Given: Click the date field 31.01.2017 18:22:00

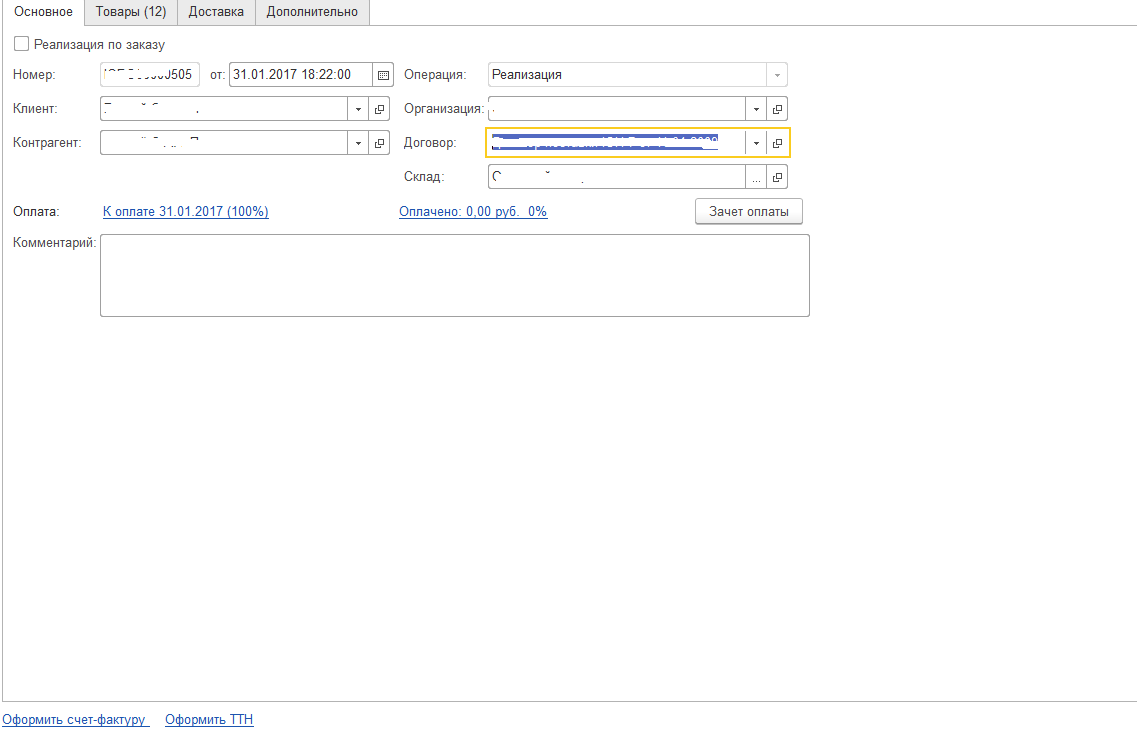Looking at the screenshot, I should (301, 75).
